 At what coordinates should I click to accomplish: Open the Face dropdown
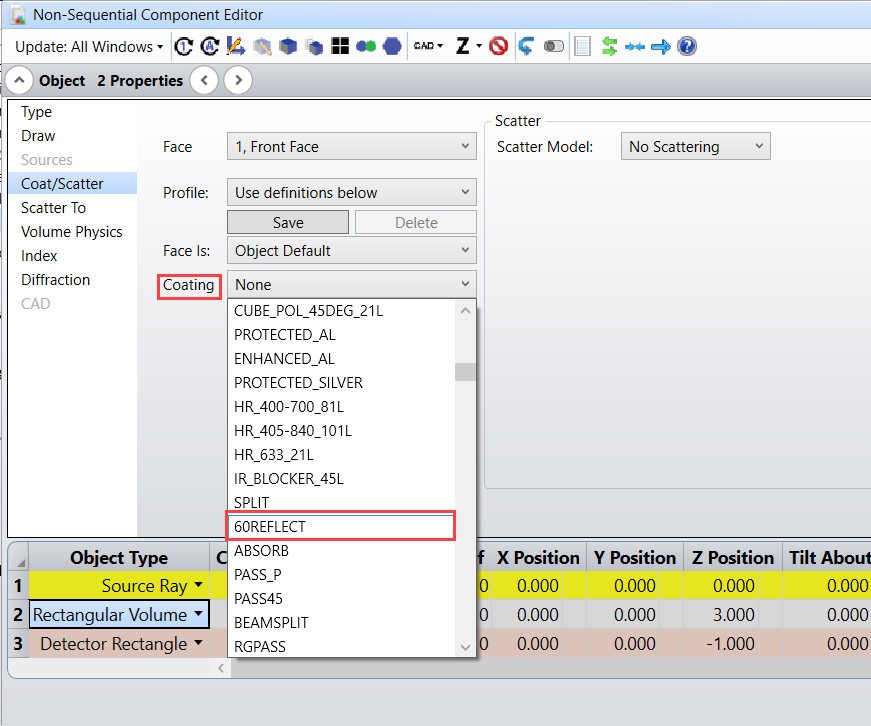pos(351,147)
